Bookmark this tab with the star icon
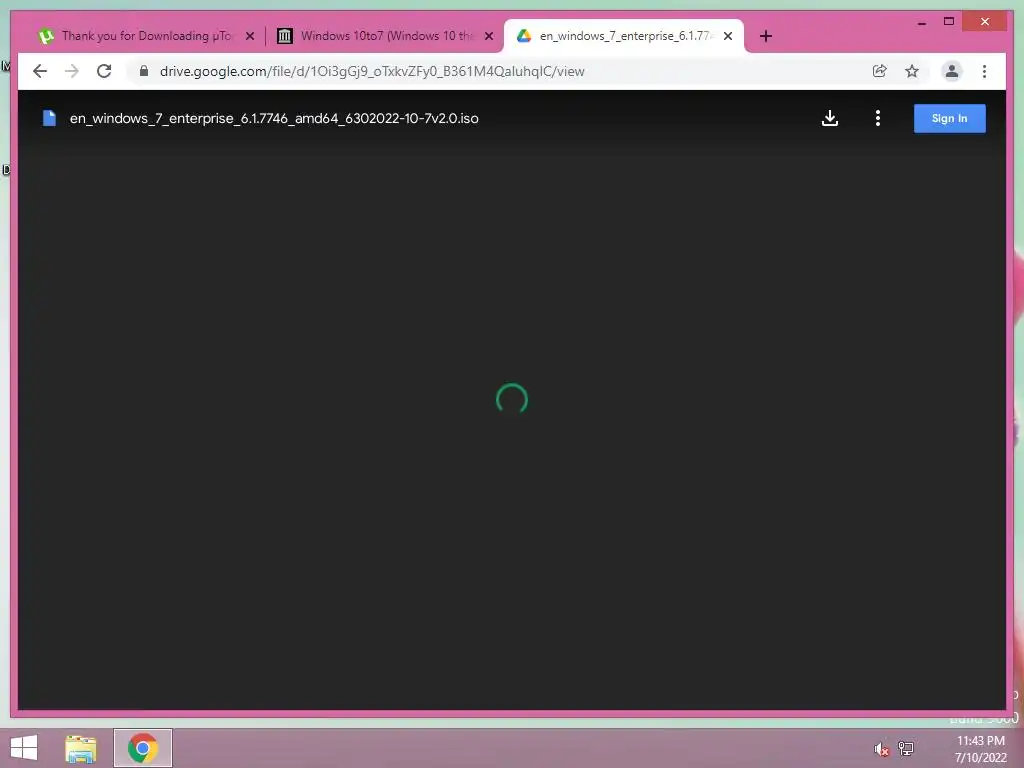 (x=912, y=71)
